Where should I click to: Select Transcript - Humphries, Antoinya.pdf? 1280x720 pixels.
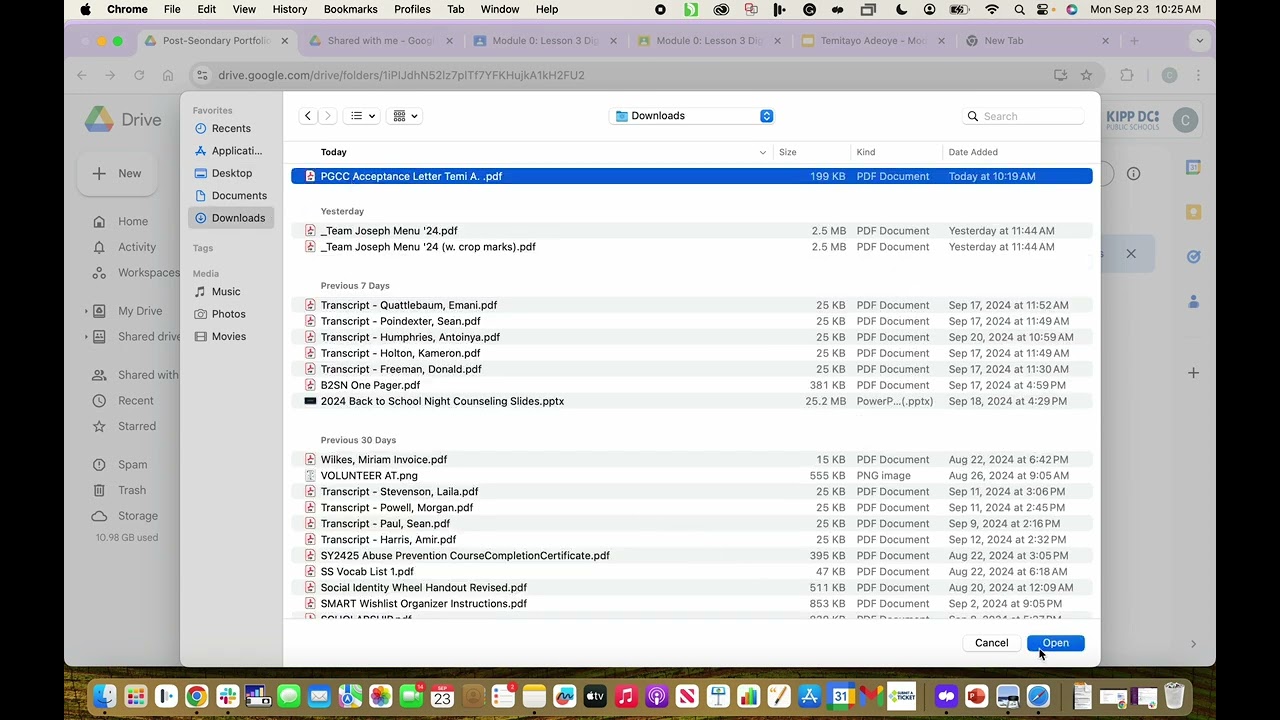point(691,337)
